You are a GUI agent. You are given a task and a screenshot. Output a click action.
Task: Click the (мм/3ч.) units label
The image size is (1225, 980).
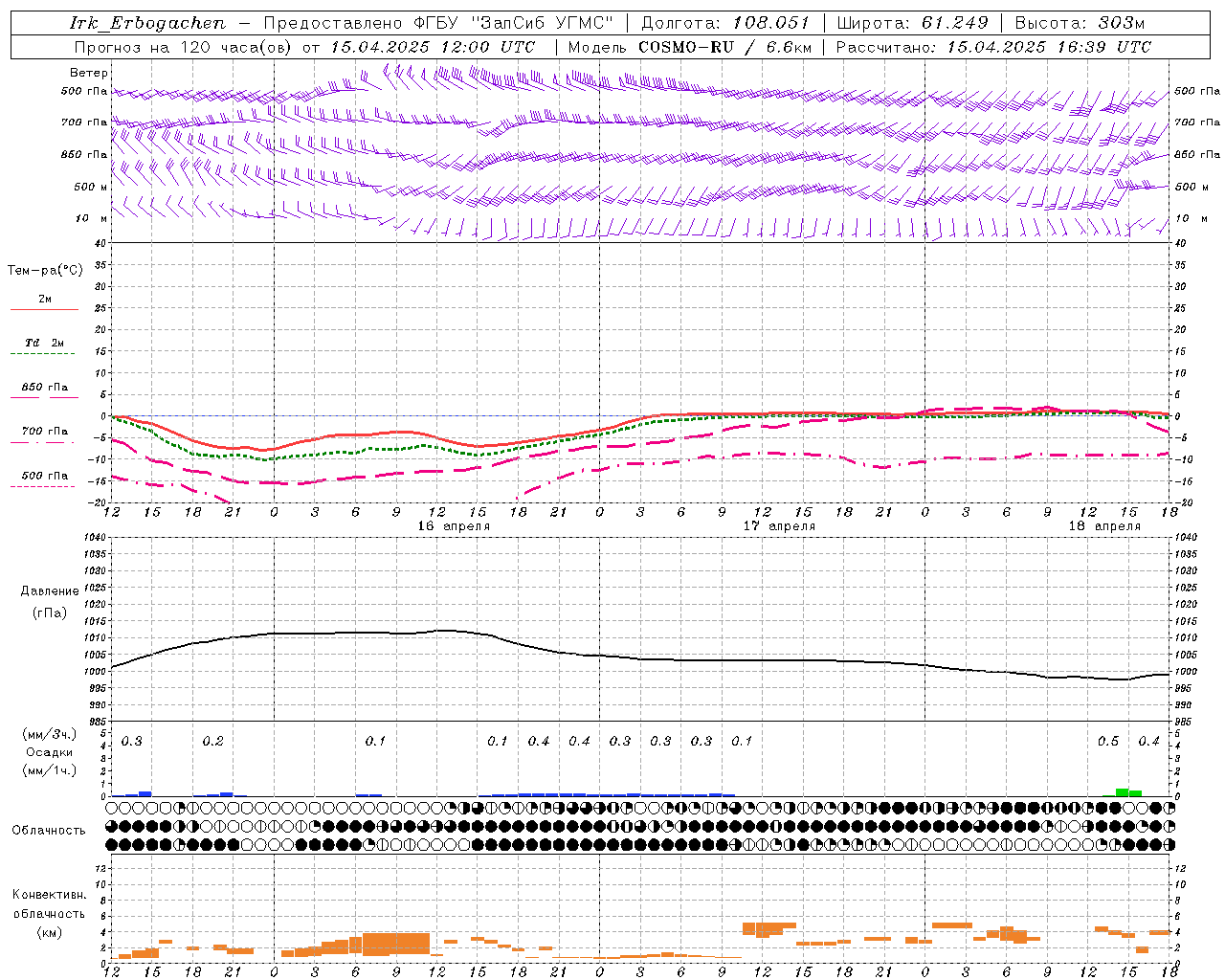(49, 735)
